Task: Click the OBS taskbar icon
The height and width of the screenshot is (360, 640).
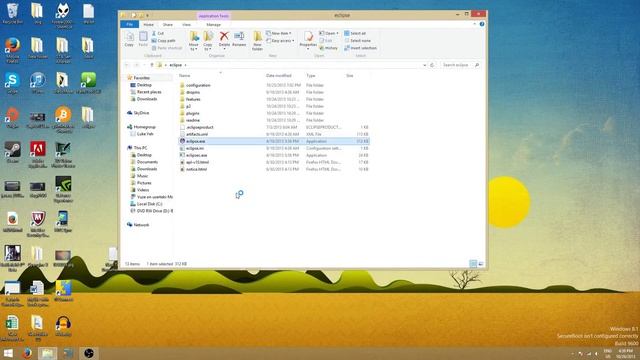Action: click(89, 353)
